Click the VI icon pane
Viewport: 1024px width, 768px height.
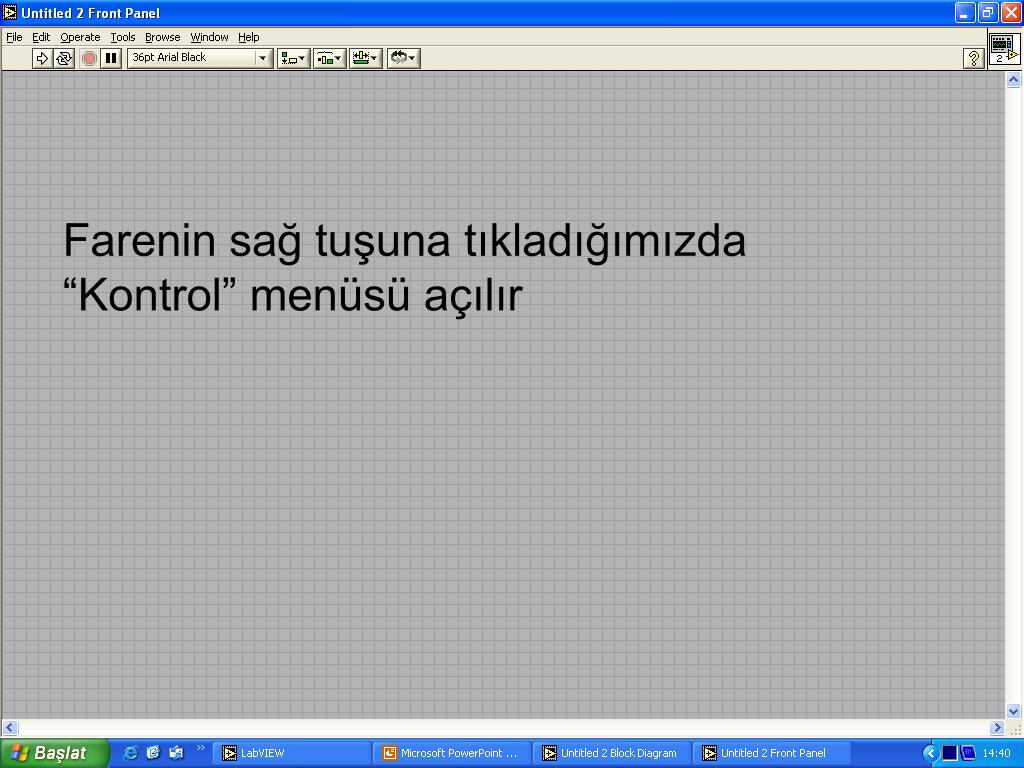[x=1004, y=48]
